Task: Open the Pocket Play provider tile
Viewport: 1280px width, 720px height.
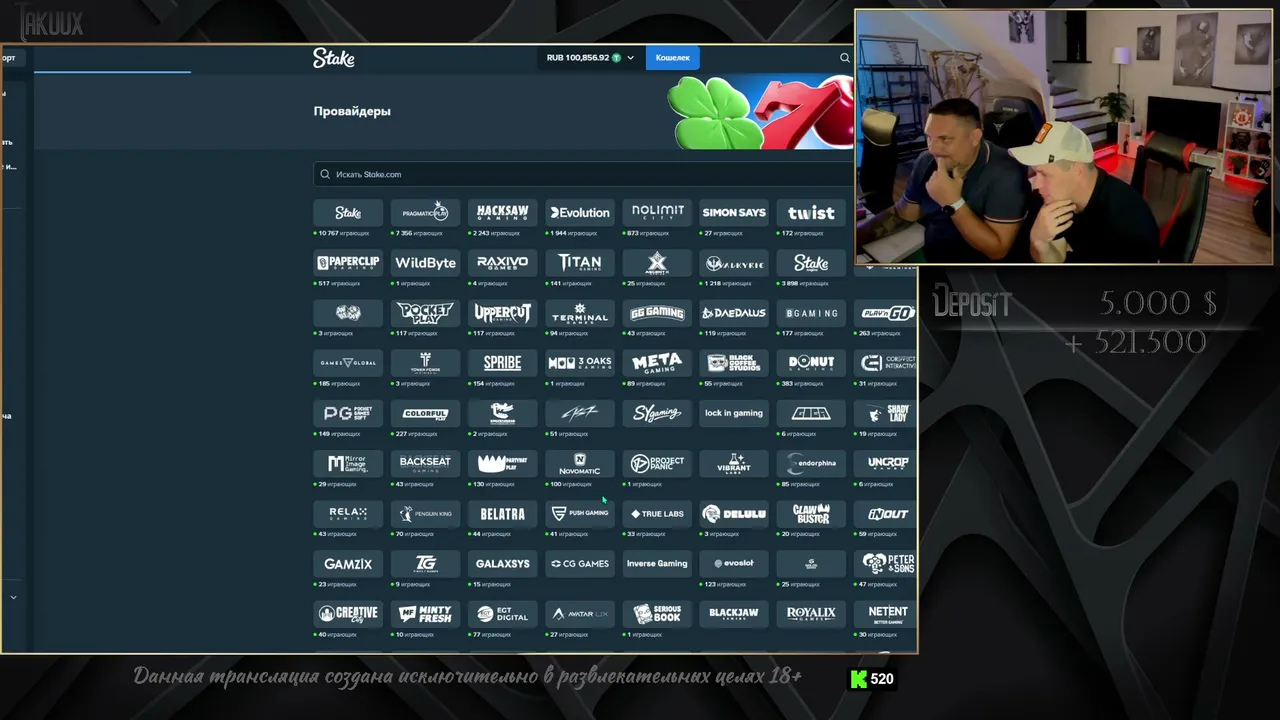Action: 425,313
